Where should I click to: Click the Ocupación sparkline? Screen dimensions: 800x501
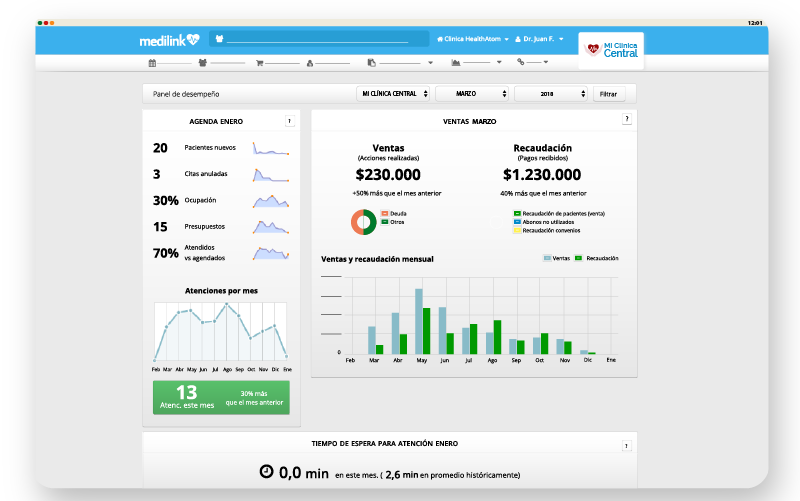[270, 201]
